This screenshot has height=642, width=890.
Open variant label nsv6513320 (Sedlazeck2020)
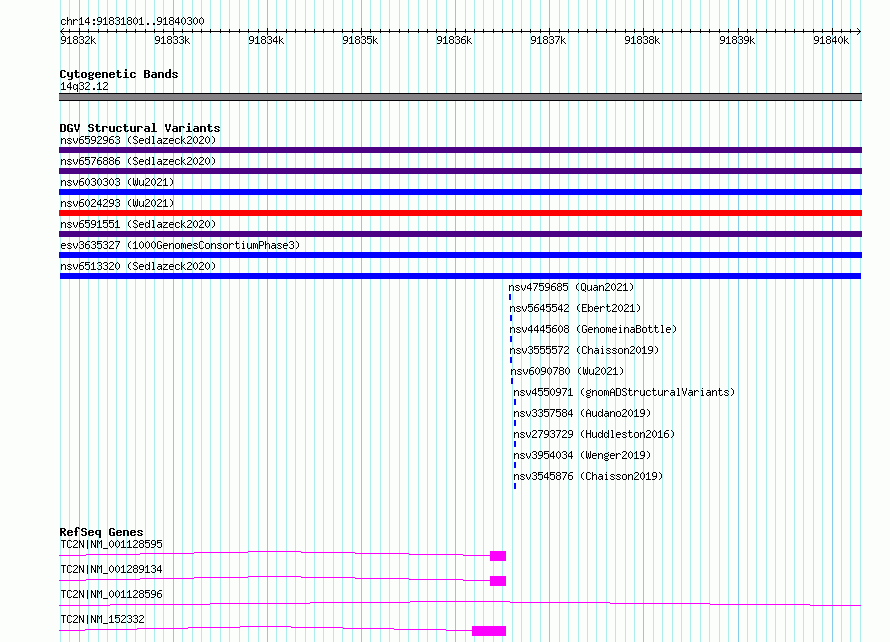[x=138, y=266]
